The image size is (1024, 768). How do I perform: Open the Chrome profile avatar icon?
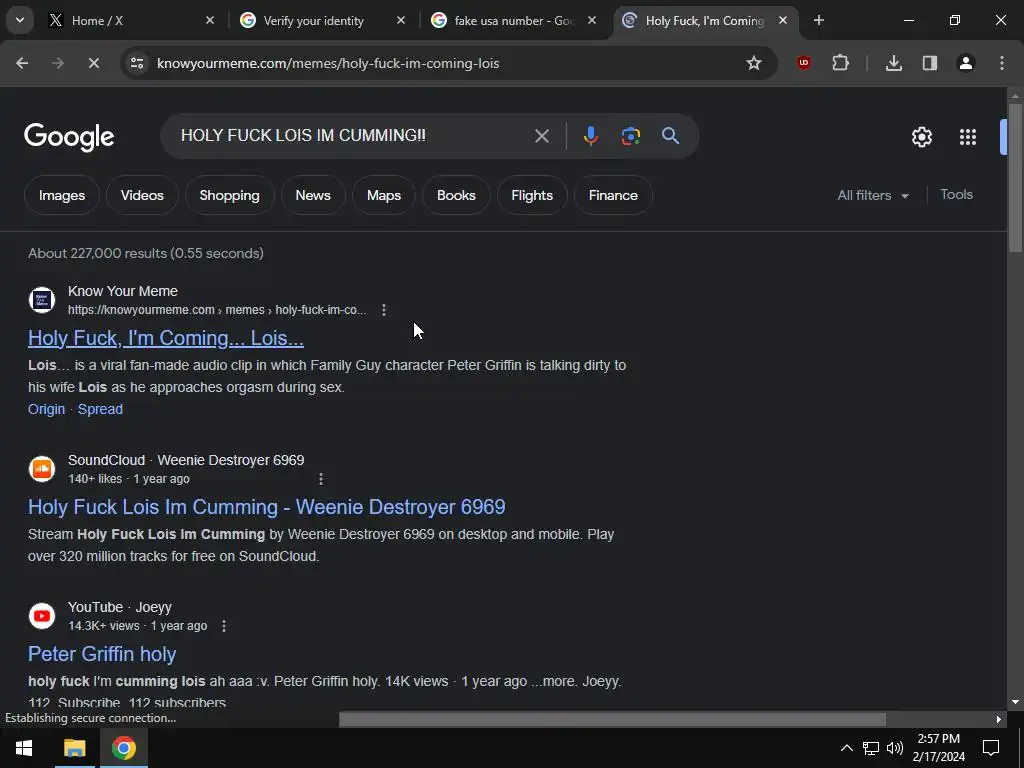coord(965,63)
